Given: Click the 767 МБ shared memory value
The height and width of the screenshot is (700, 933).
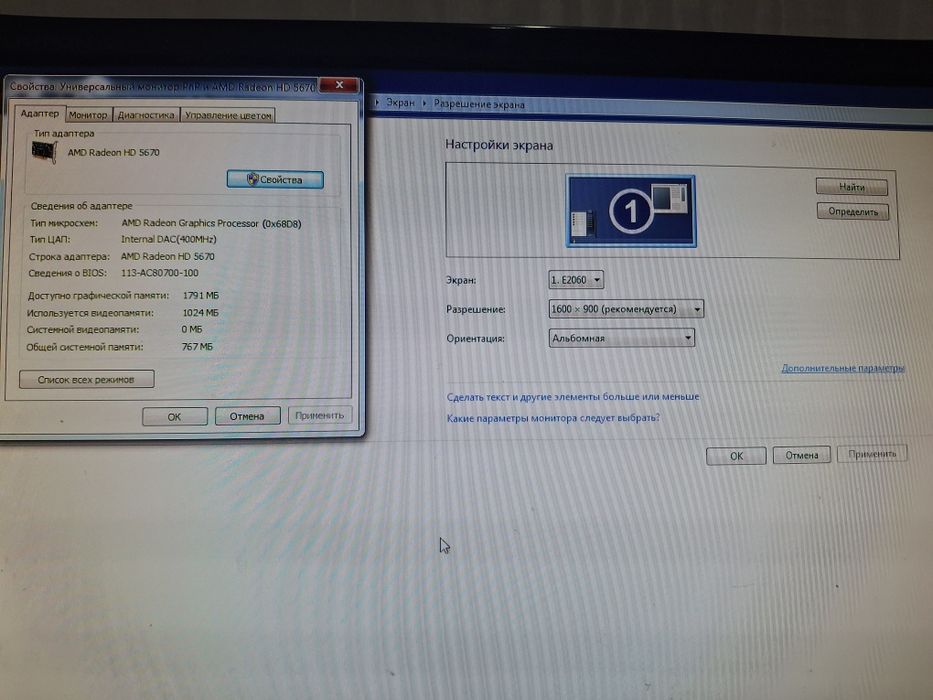Looking at the screenshot, I should click(197, 346).
